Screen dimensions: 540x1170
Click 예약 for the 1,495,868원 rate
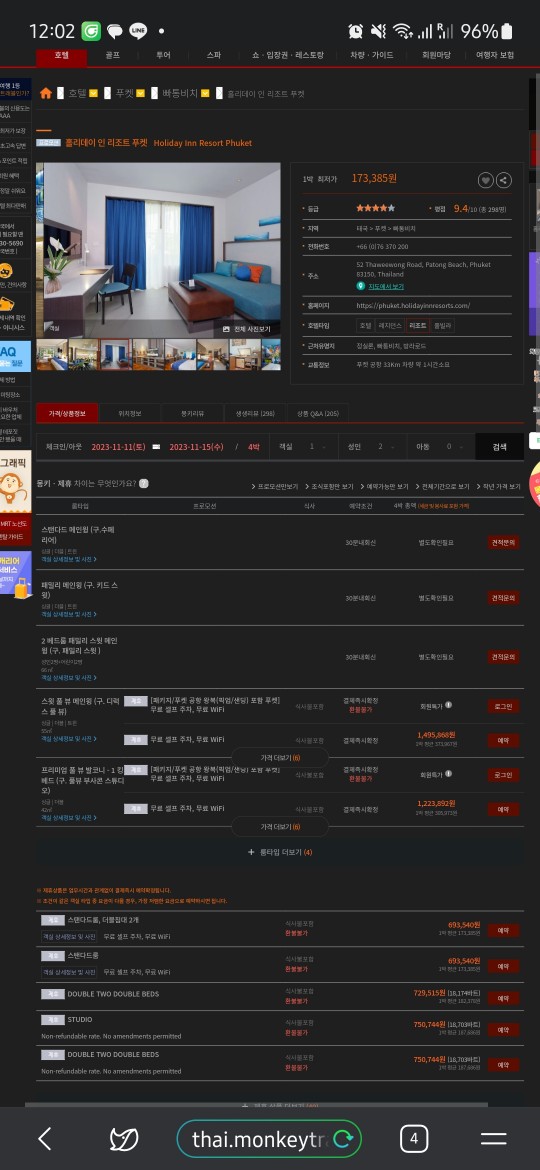[x=503, y=740]
